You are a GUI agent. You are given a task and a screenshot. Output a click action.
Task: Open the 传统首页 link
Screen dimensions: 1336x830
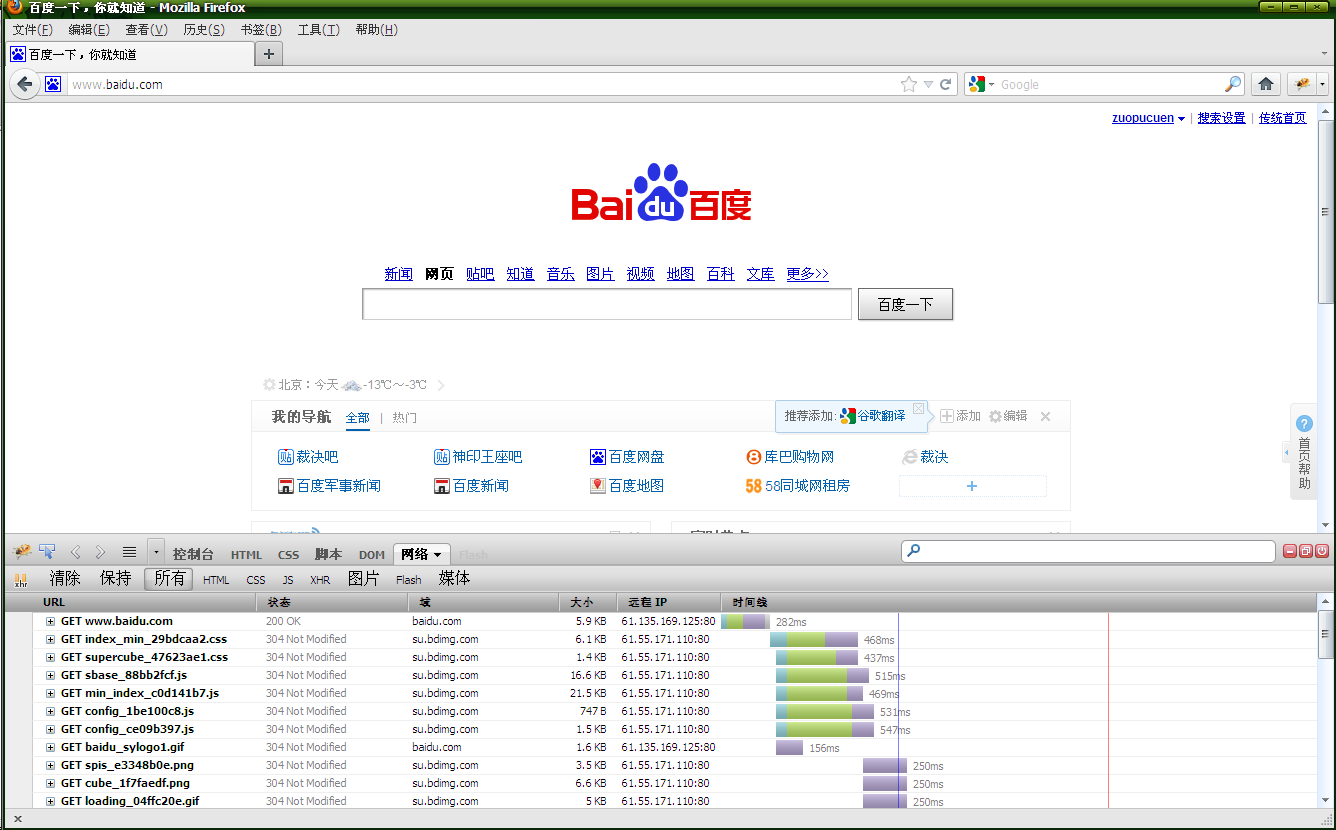coord(1283,118)
